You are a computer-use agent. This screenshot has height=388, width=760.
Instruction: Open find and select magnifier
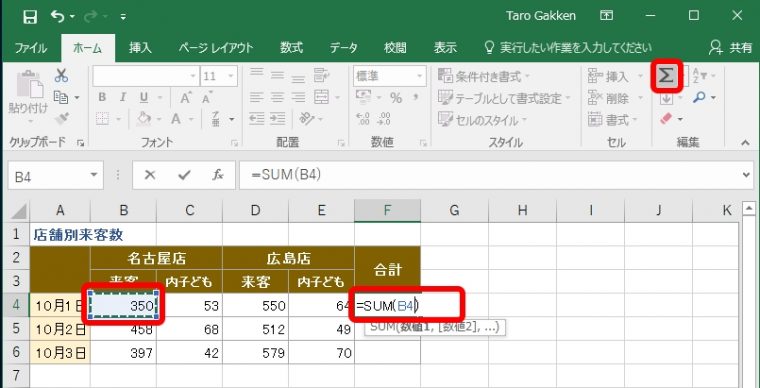(699, 98)
